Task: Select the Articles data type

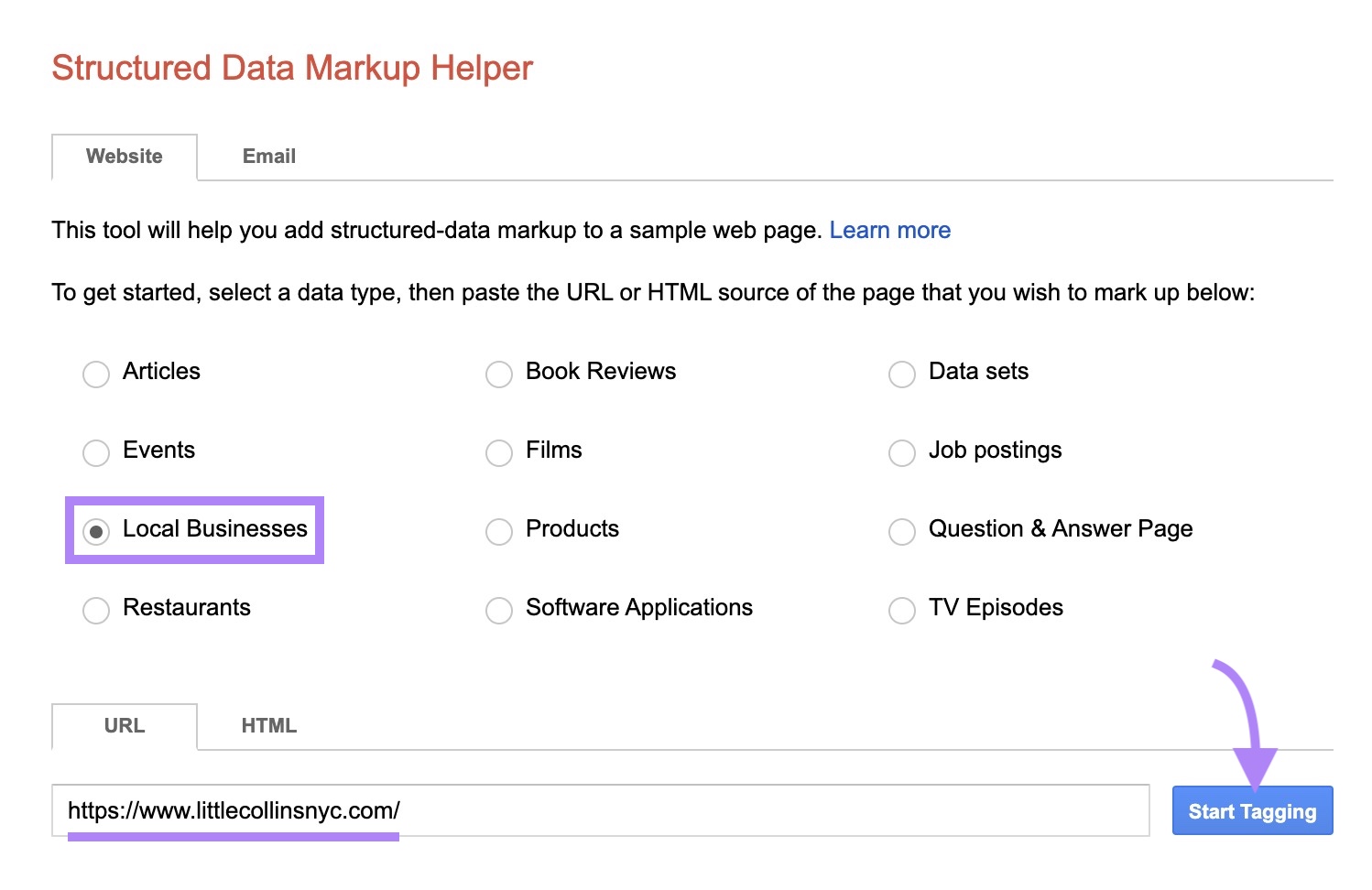Action: [96, 374]
